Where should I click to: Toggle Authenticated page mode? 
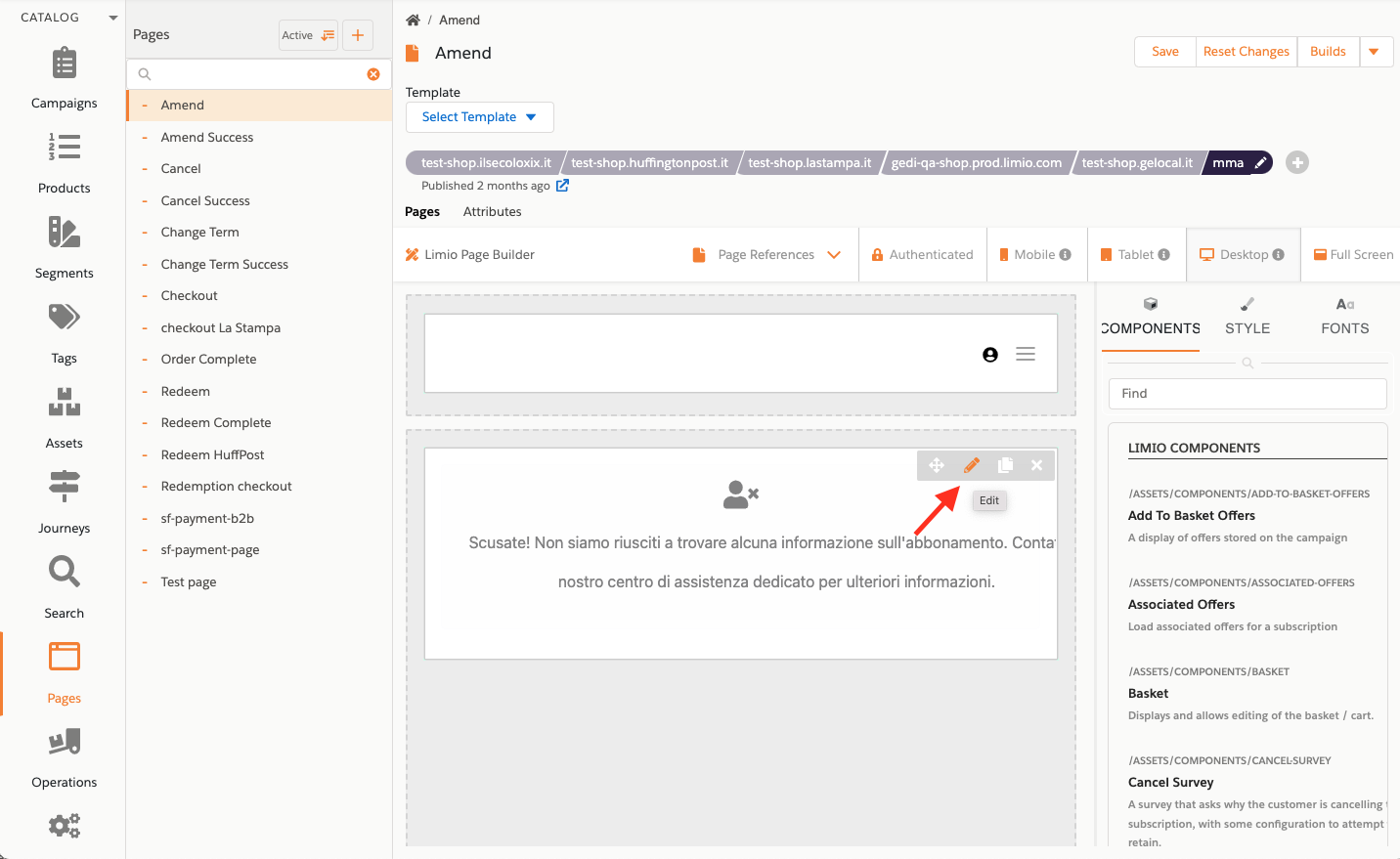(x=922, y=255)
